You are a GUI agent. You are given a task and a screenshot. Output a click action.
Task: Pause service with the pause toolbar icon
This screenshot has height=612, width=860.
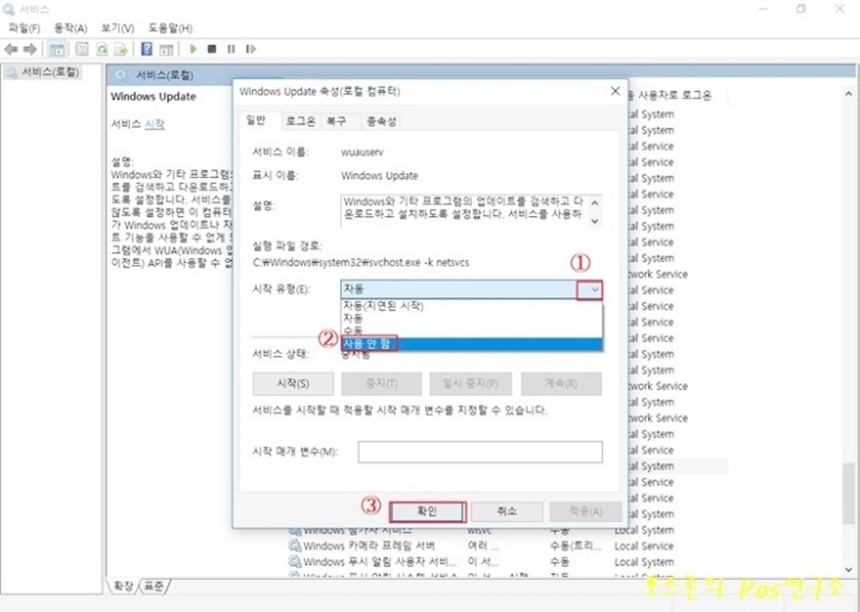(x=231, y=49)
